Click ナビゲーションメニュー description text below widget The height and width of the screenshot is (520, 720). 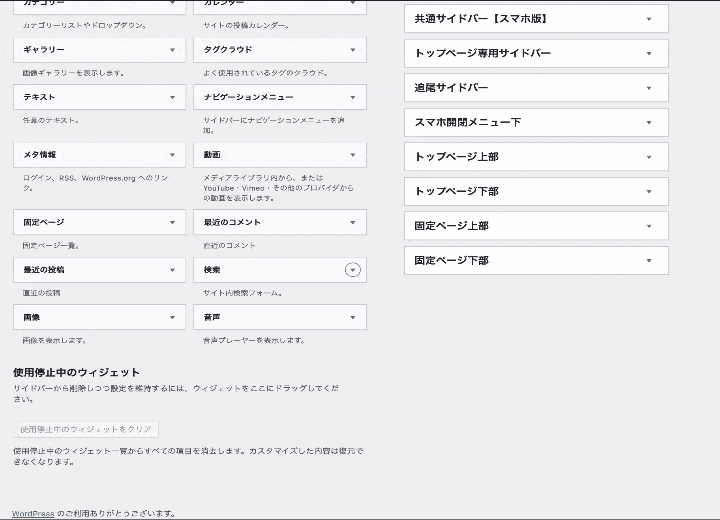point(274,125)
